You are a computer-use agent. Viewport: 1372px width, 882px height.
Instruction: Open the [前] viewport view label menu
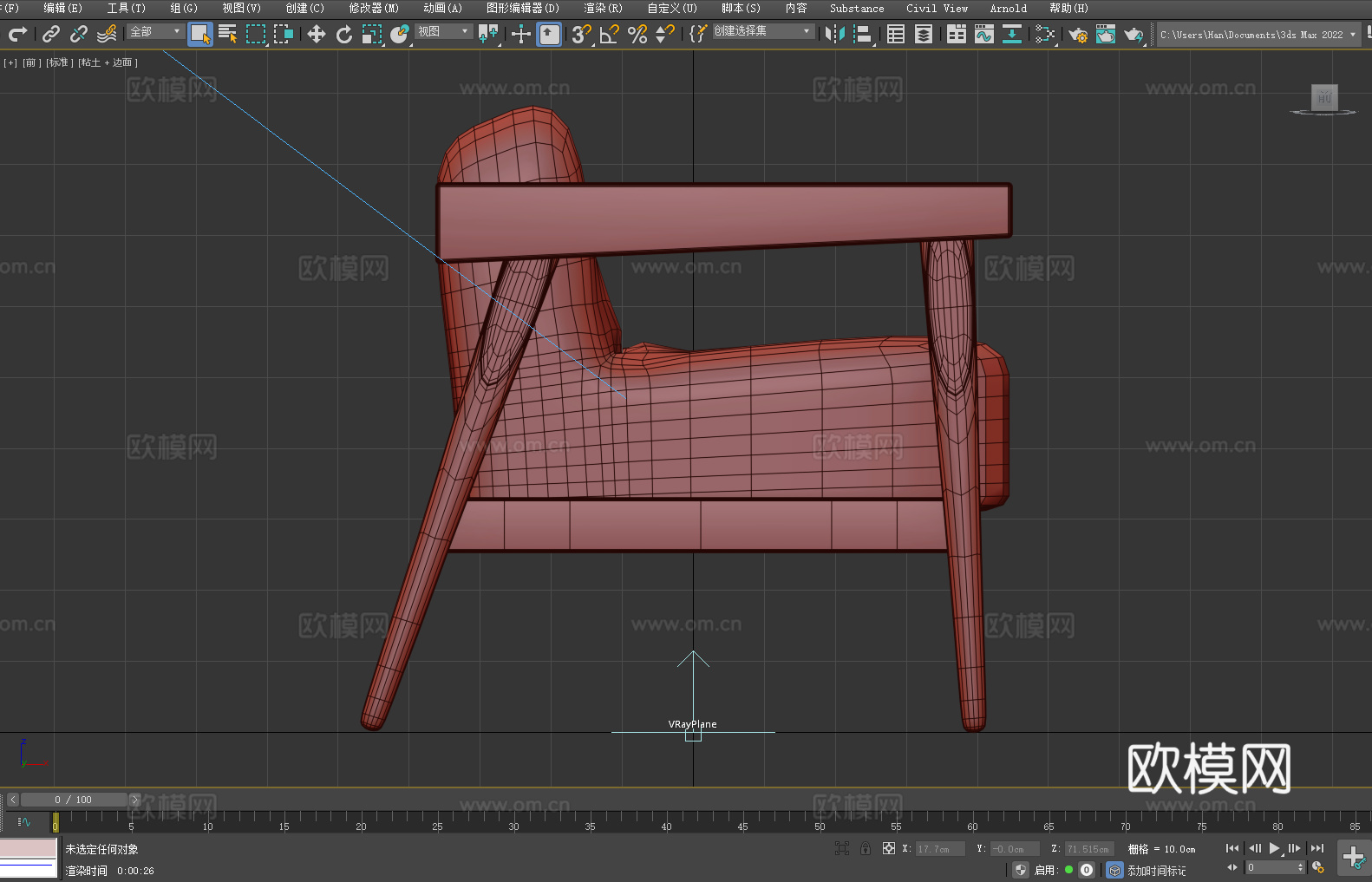(31, 62)
